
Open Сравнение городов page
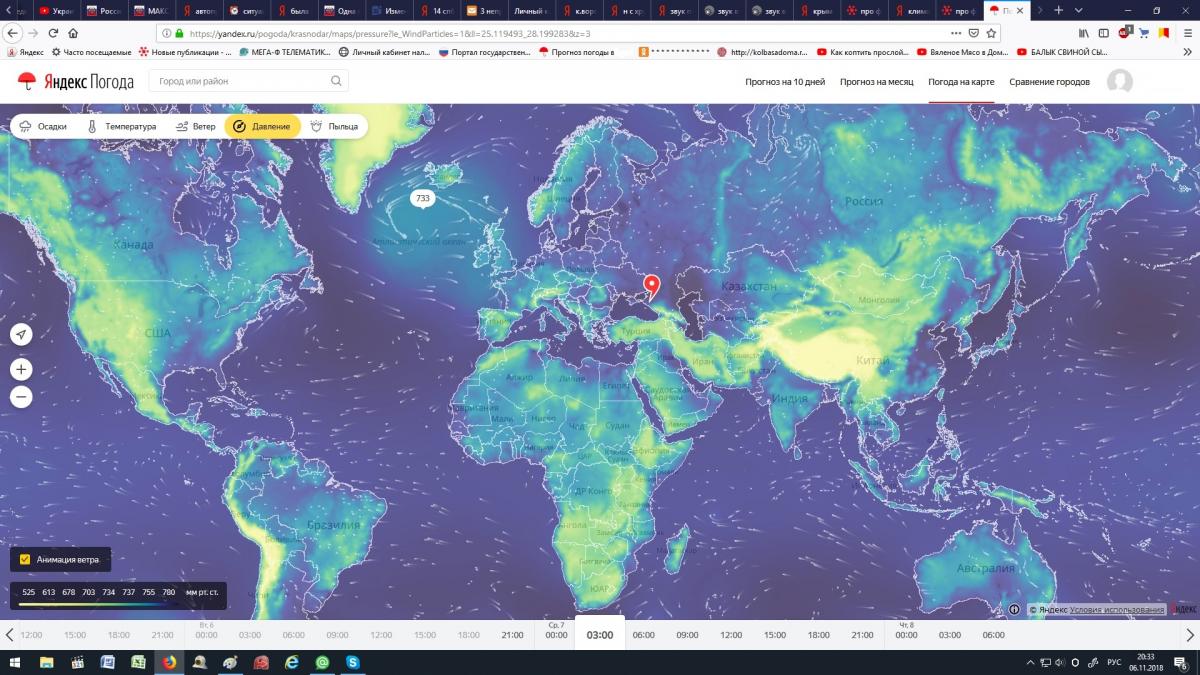point(1049,82)
